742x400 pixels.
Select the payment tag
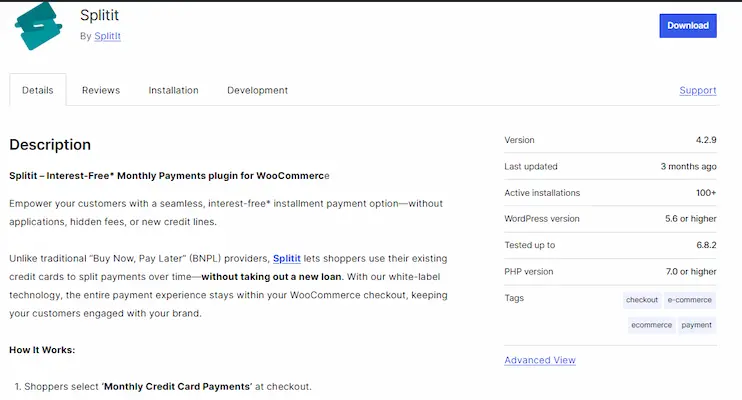click(696, 325)
